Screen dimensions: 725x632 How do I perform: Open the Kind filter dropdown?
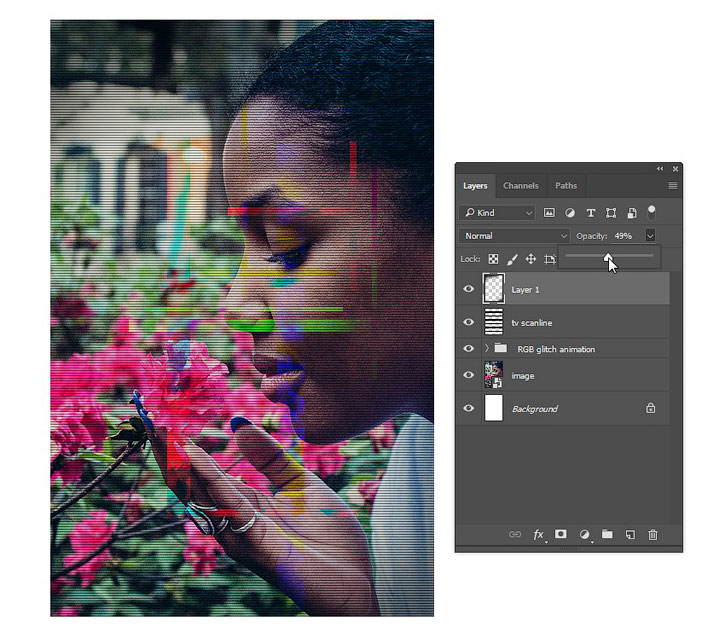point(497,213)
